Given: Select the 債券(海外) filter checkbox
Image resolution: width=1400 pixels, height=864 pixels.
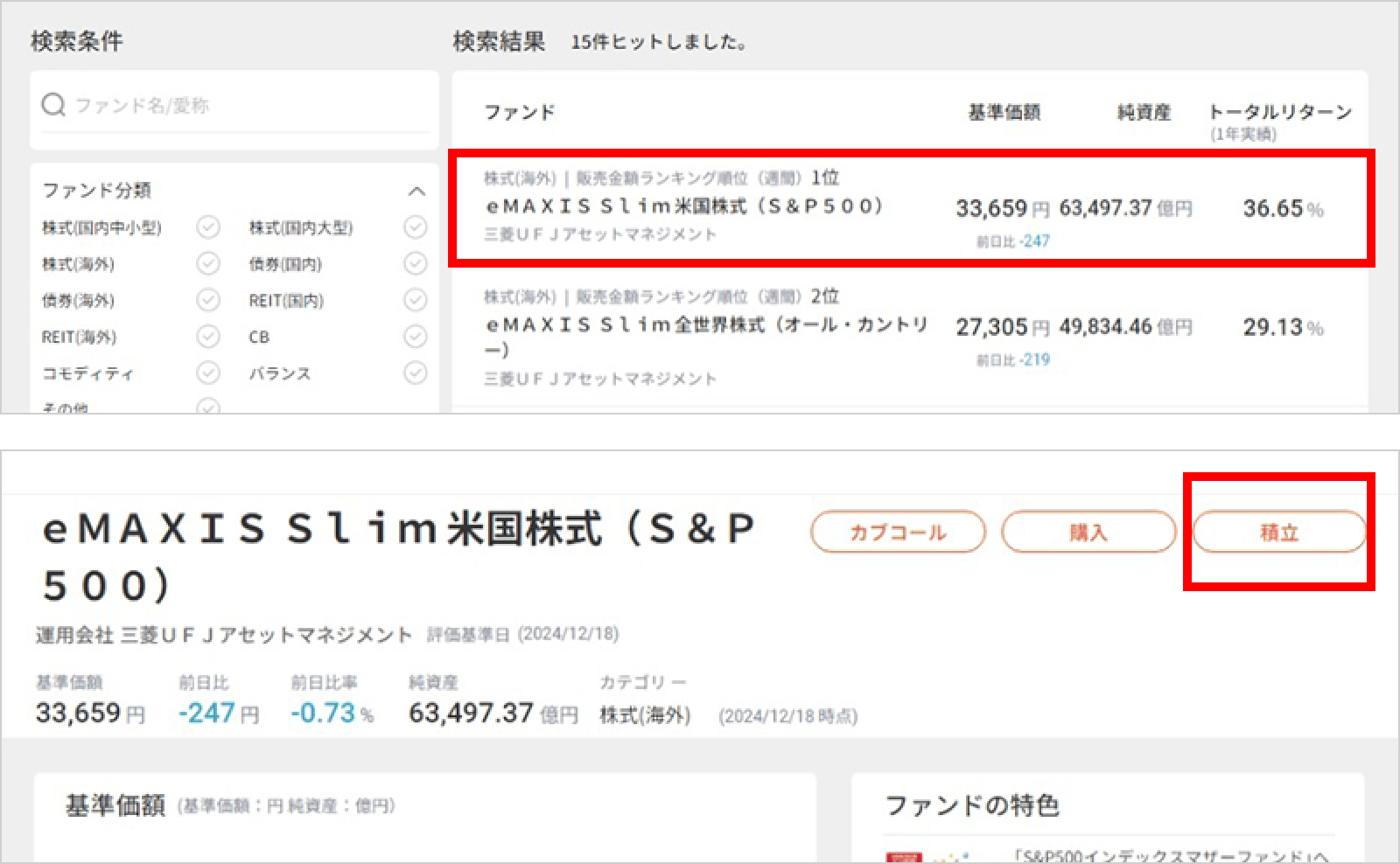Looking at the screenshot, I should click(207, 300).
